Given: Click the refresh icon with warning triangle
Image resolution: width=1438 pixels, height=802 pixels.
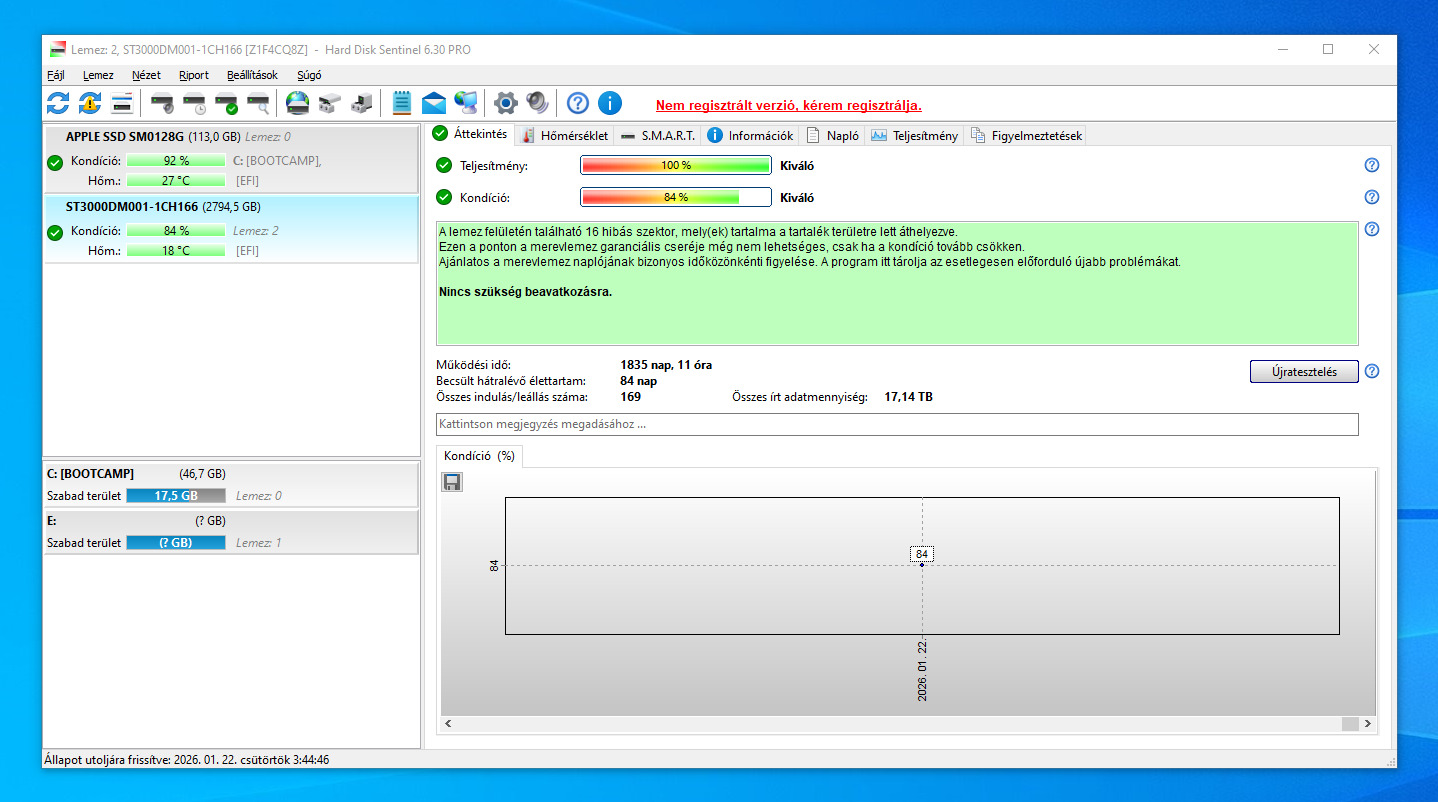Looking at the screenshot, I should 90,102.
